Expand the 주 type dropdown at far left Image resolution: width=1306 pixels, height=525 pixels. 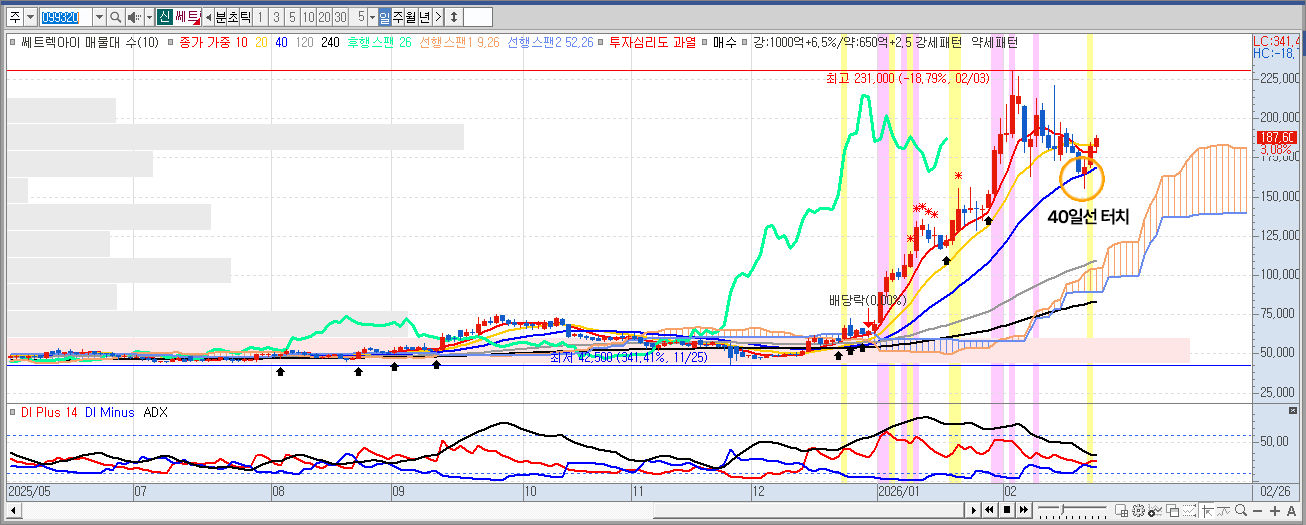coord(30,17)
